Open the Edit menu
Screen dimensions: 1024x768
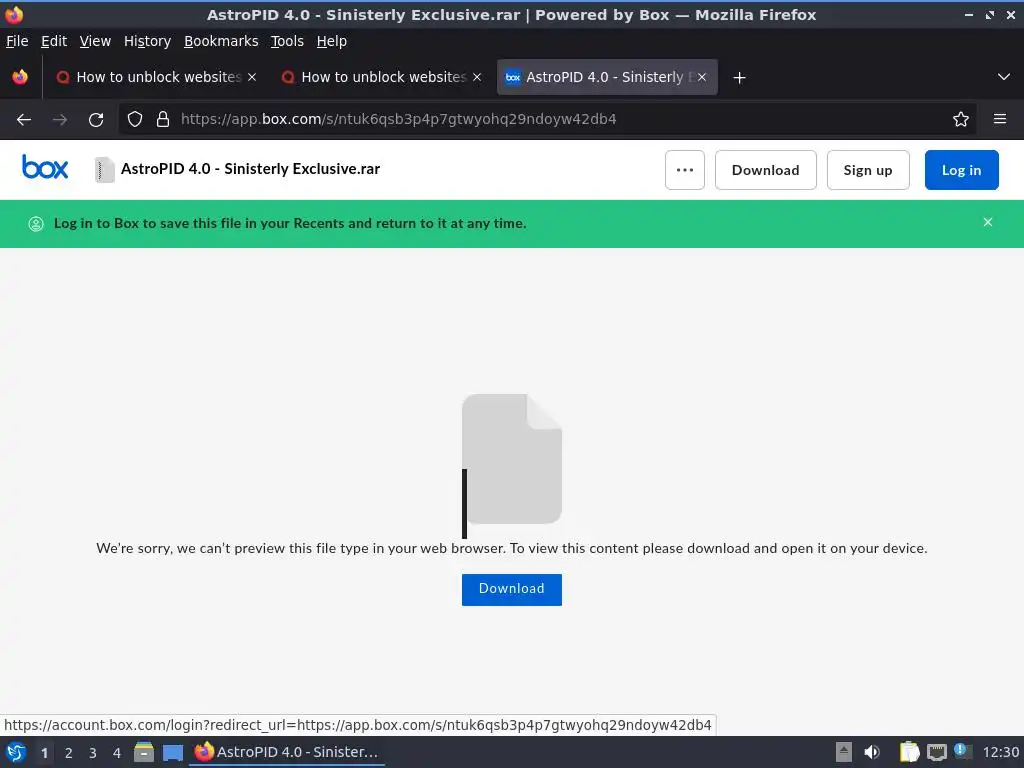tap(54, 41)
